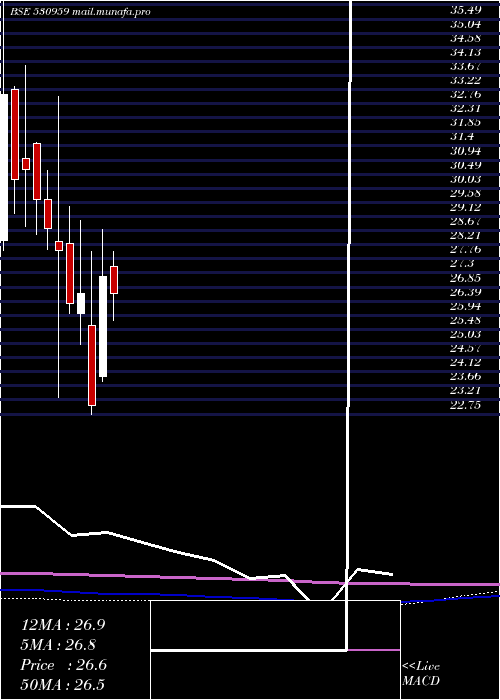
Task: Click the 29.58 price axis label
Action: [x=465, y=194]
